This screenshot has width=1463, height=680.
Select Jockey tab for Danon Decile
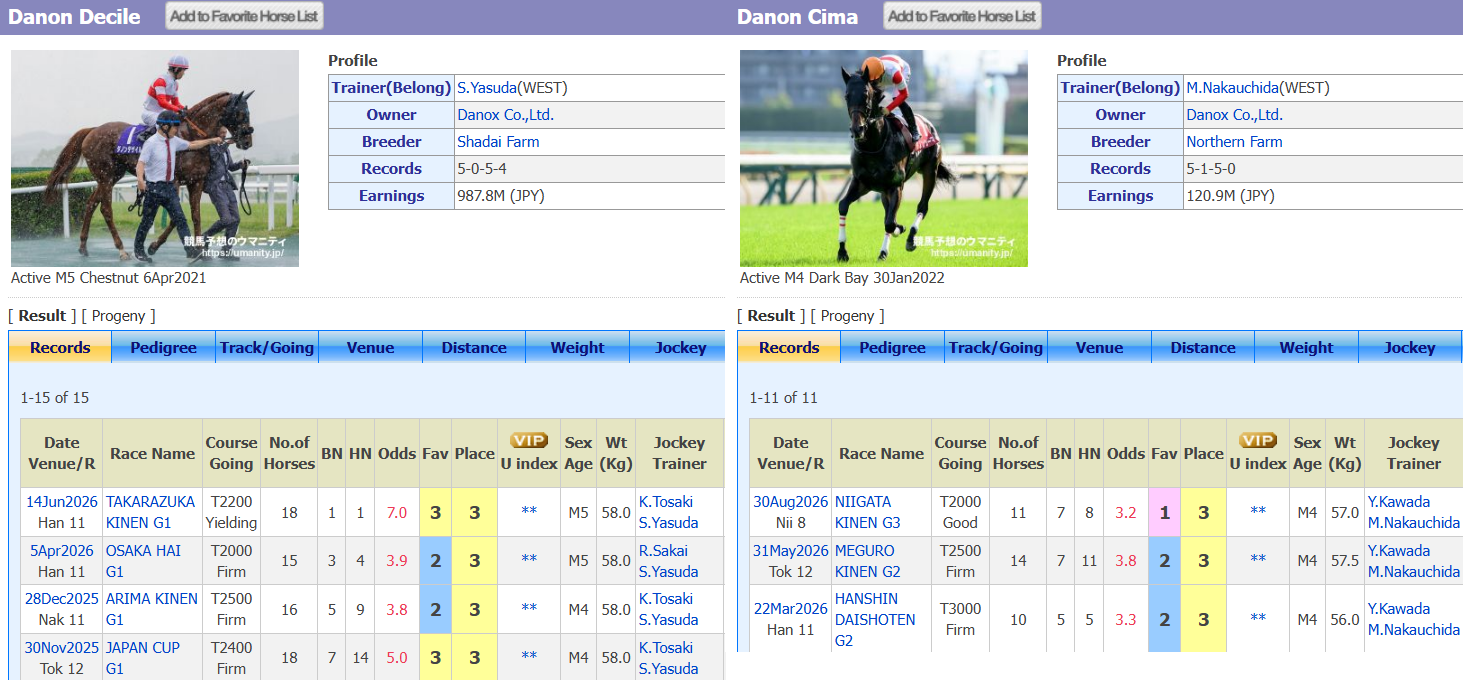coord(680,348)
